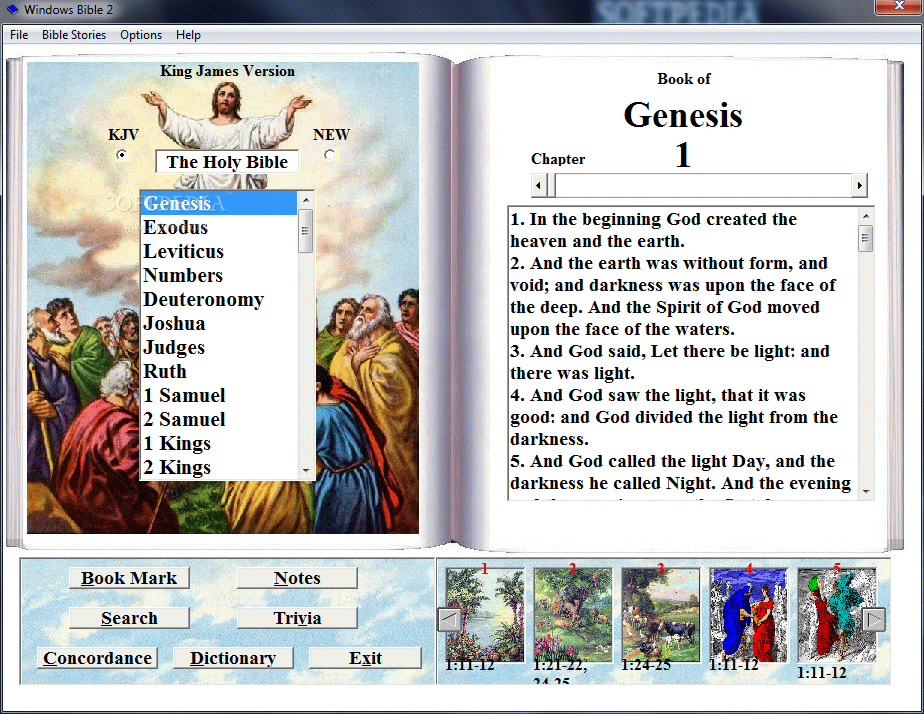Click the Search button
The image size is (924, 714).
(129, 618)
